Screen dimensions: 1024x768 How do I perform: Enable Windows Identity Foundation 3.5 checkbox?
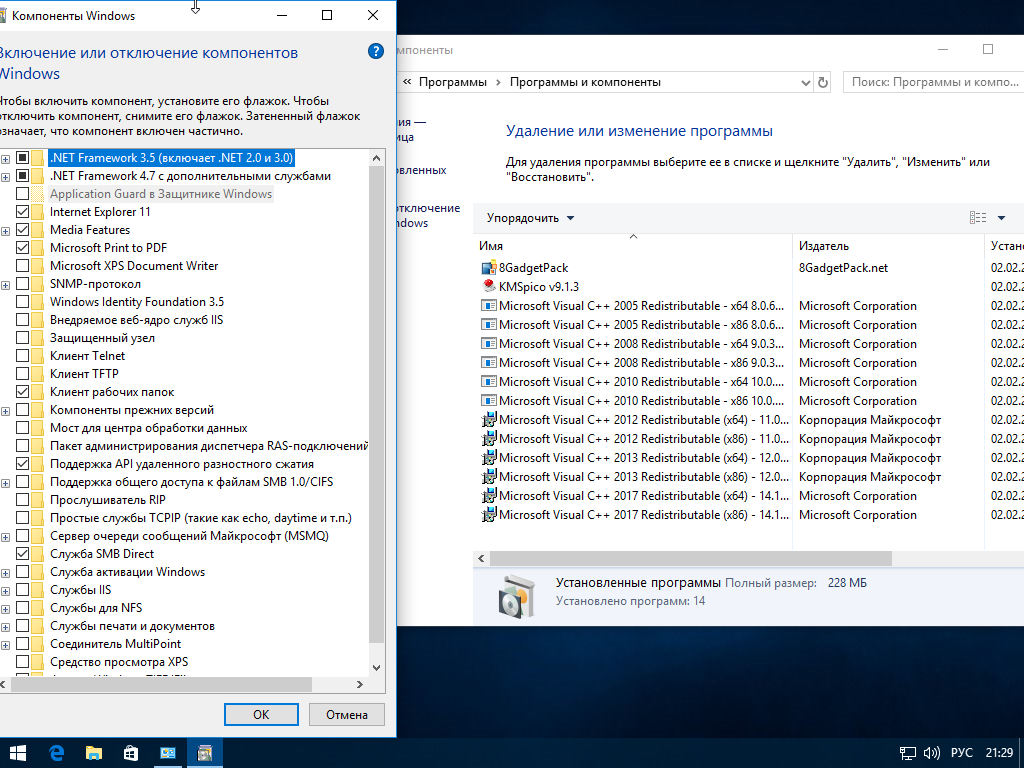pyautogui.click(x=22, y=302)
